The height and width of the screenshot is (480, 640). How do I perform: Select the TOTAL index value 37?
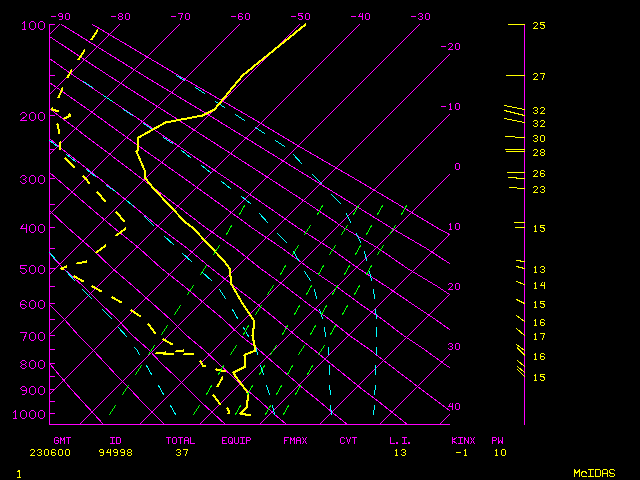coord(182,452)
